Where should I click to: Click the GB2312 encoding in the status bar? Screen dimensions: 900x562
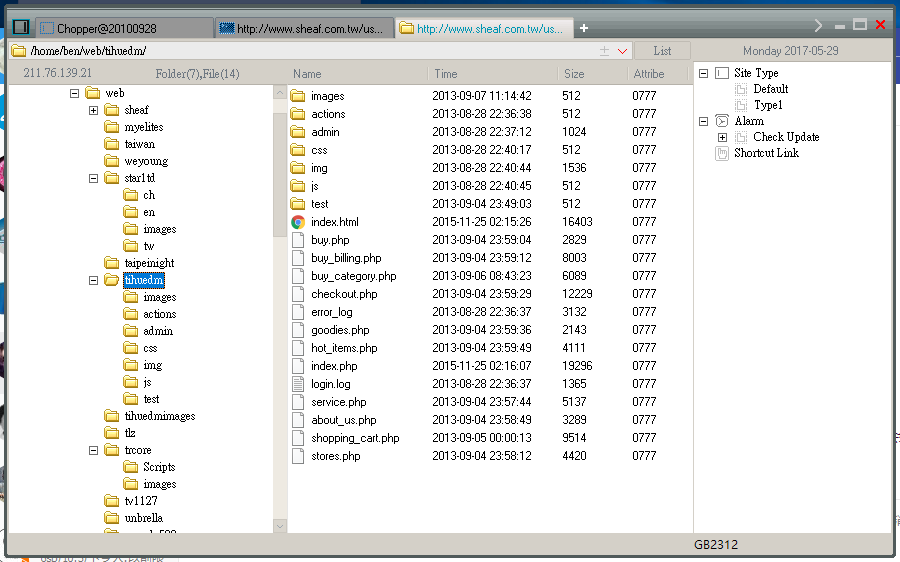716,545
